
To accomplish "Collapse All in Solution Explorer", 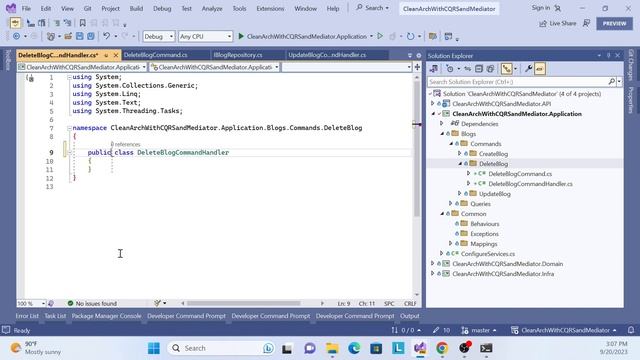I will [x=479, y=69].
